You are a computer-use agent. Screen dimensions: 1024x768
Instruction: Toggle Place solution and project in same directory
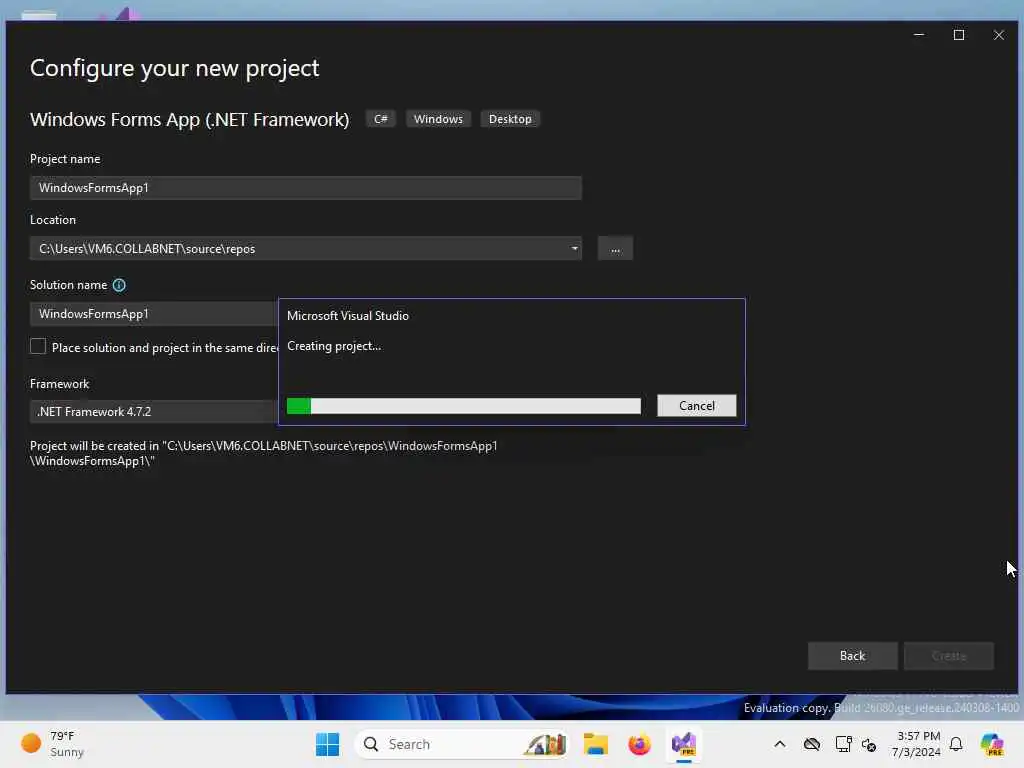pos(38,347)
